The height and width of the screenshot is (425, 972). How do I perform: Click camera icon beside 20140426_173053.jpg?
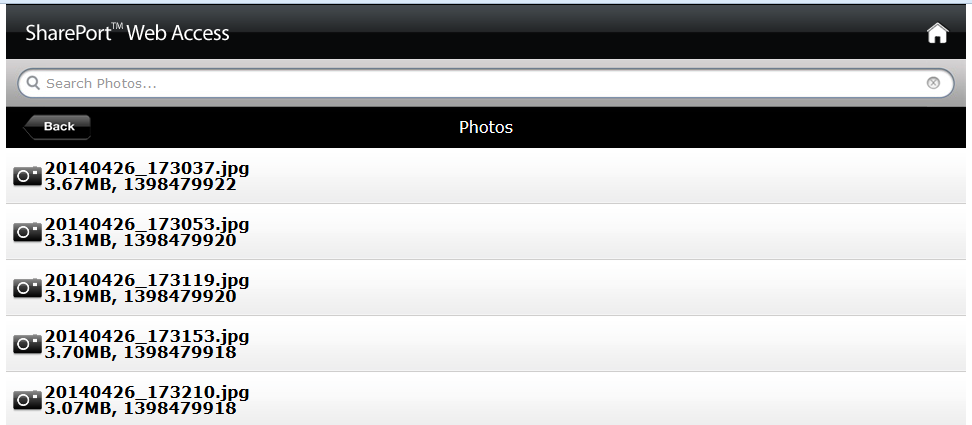(27, 232)
